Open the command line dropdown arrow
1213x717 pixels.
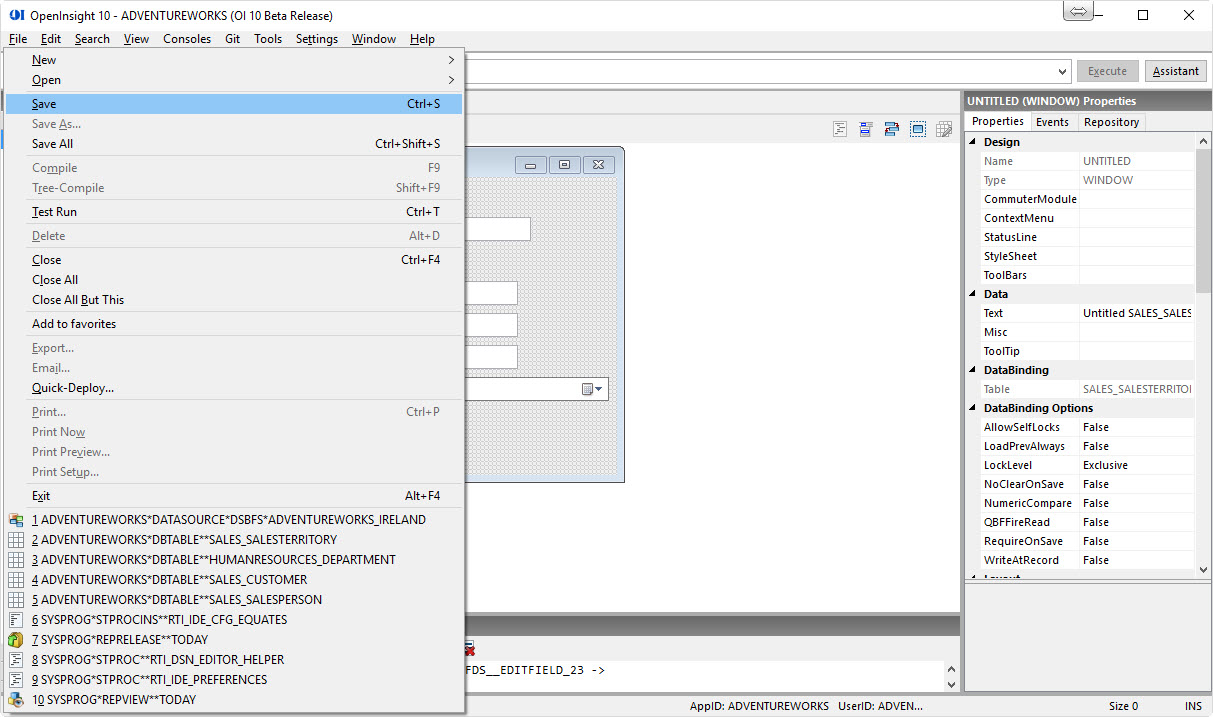click(1062, 72)
